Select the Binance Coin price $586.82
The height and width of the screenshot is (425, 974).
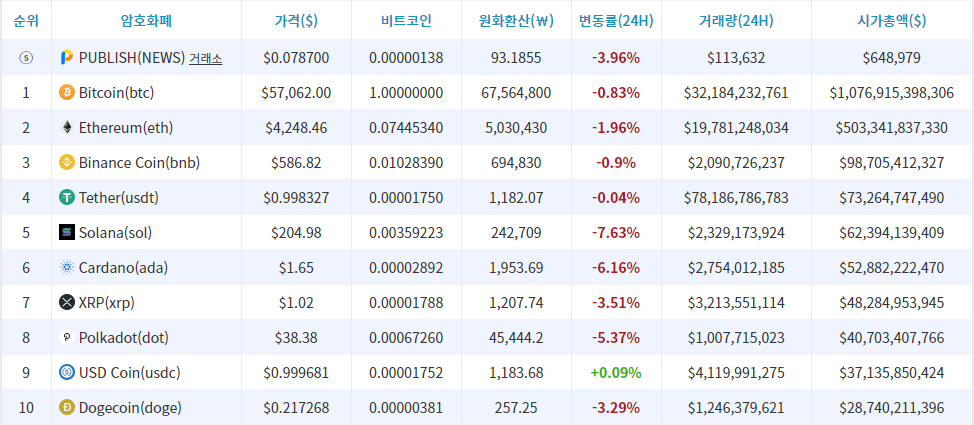296,163
